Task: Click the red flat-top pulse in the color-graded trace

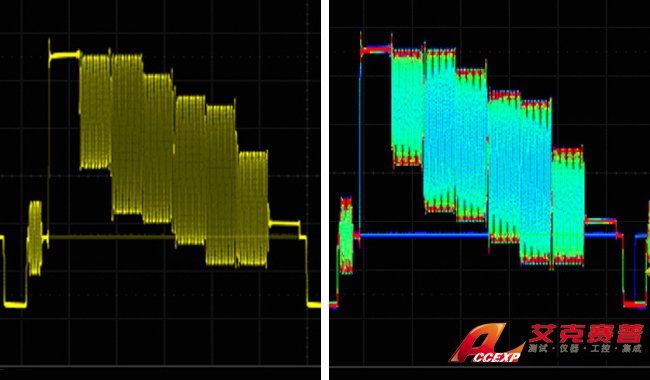Action: coord(376,50)
